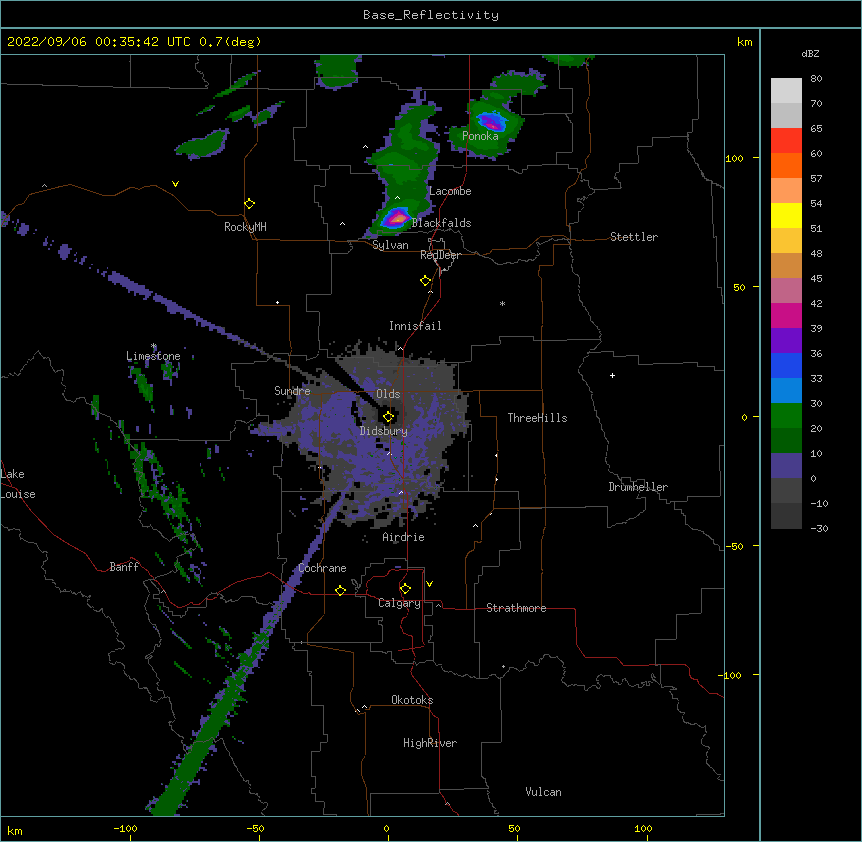Image resolution: width=862 pixels, height=842 pixels.
Task: Pick the salmon swatch between 57 and 54
Action: pyautogui.click(x=786, y=190)
